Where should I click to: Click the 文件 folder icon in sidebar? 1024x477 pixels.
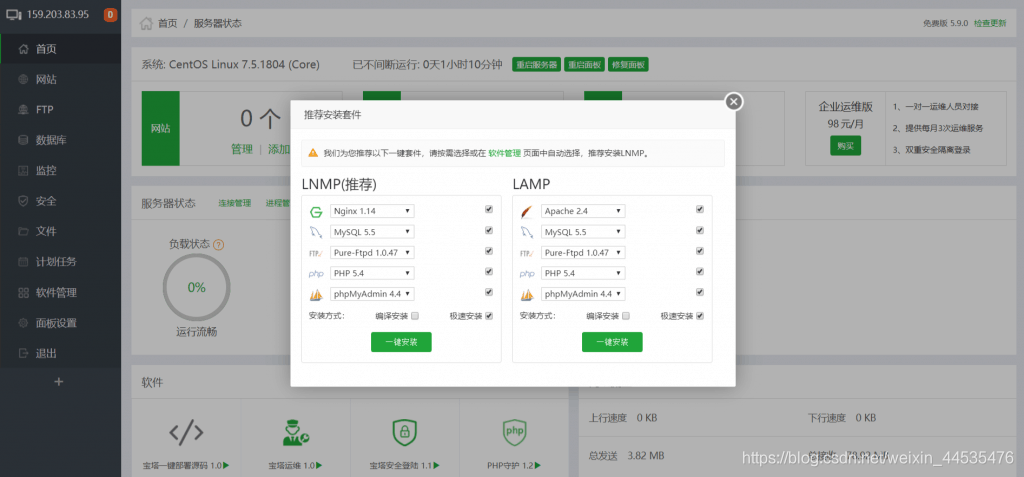[24, 231]
